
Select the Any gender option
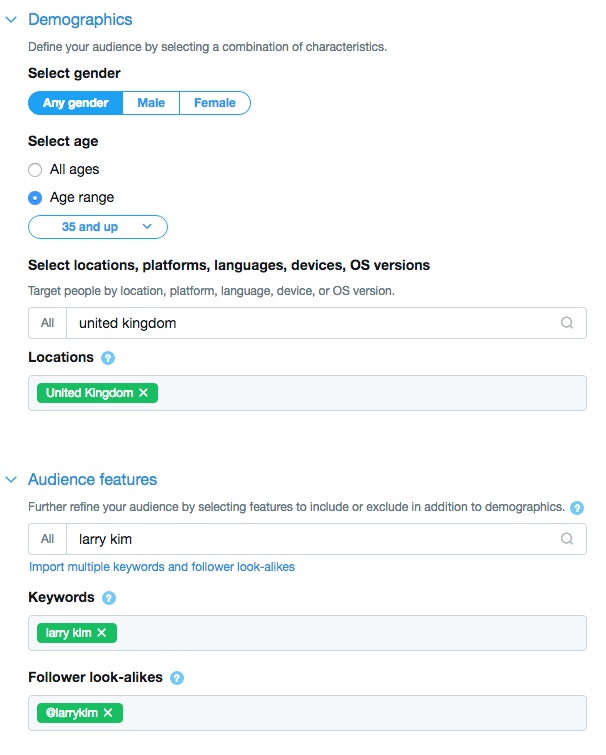coord(75,103)
